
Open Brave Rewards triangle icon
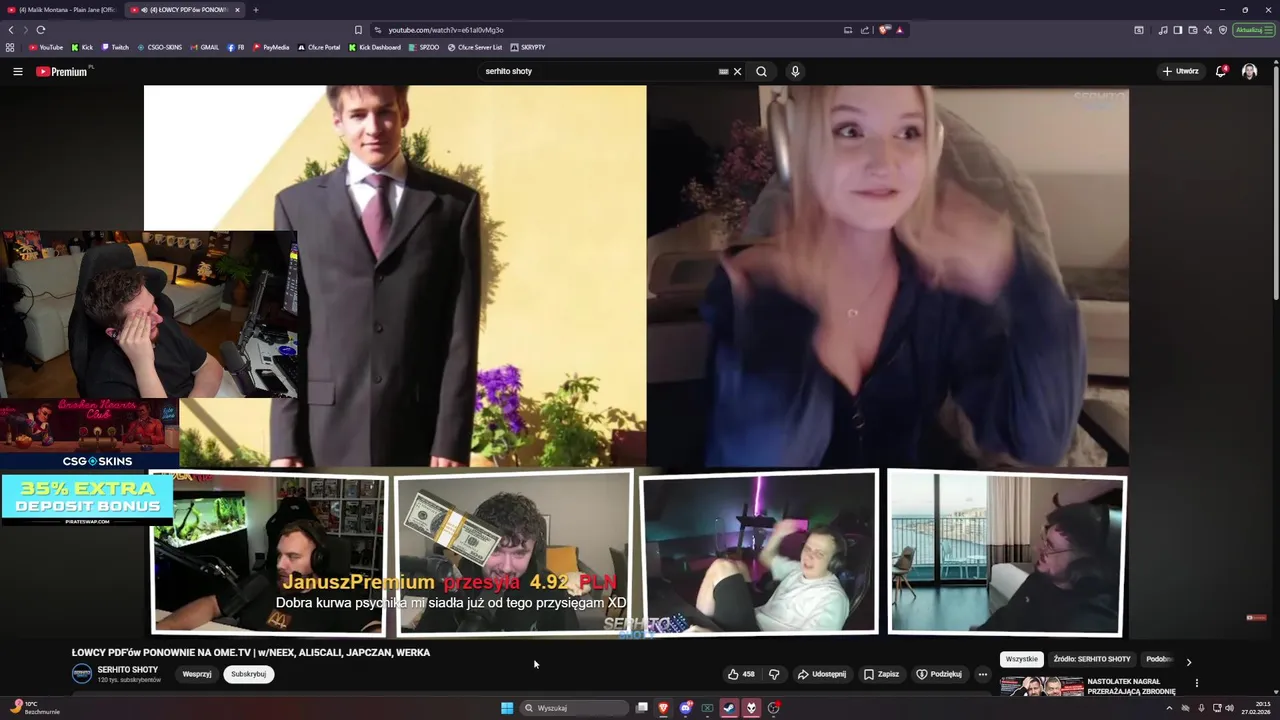[900, 30]
